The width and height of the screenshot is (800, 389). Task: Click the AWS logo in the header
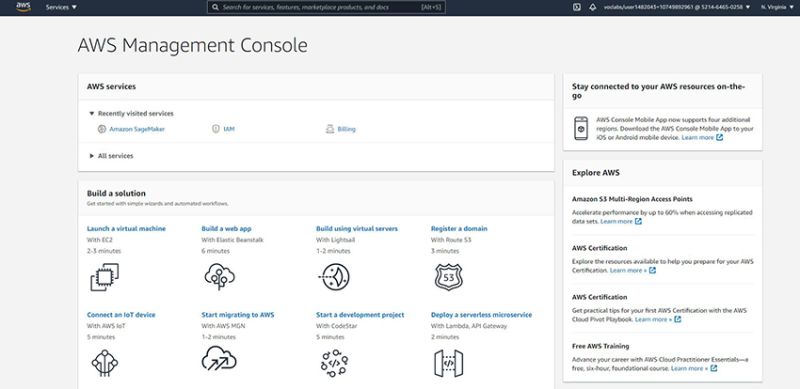(x=23, y=7)
